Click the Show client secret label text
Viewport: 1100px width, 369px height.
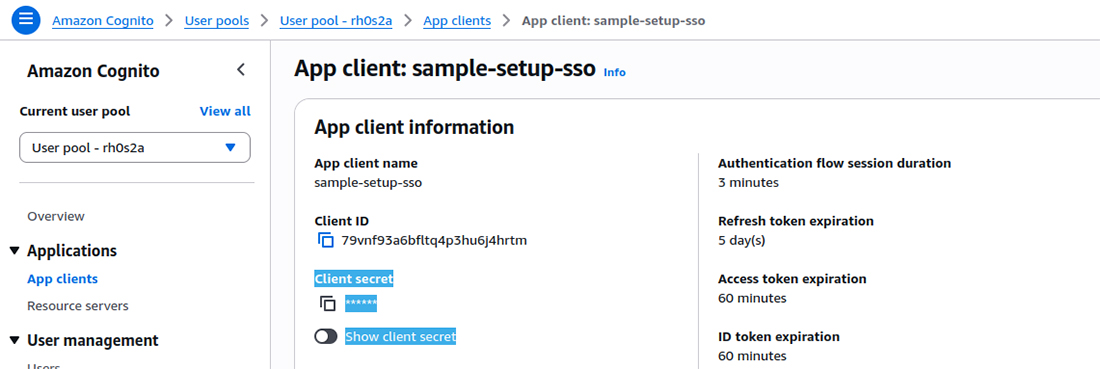click(401, 337)
